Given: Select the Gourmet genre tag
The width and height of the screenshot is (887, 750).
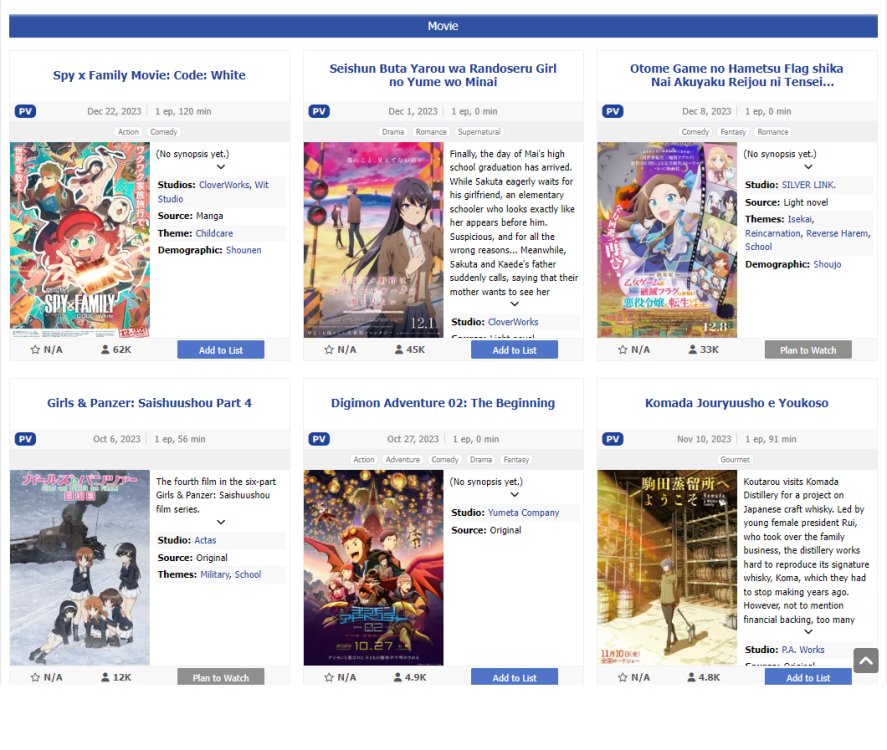Looking at the screenshot, I should tap(735, 460).
